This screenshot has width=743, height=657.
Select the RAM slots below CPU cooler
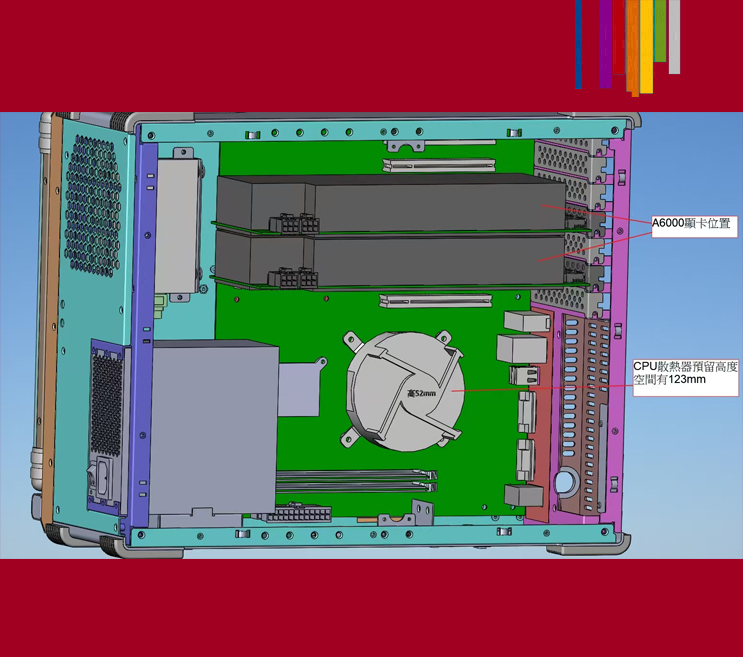tap(355, 481)
